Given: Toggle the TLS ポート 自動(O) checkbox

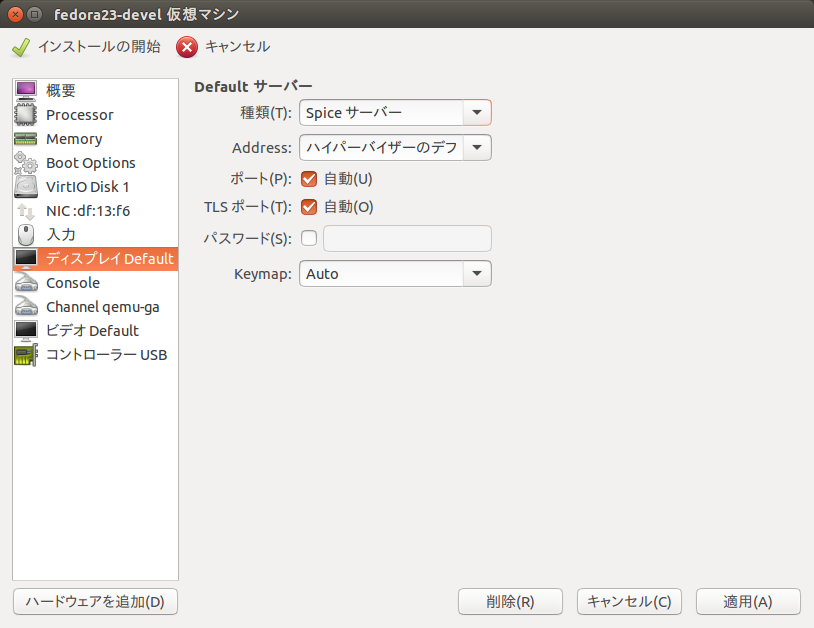Looking at the screenshot, I should [309, 207].
